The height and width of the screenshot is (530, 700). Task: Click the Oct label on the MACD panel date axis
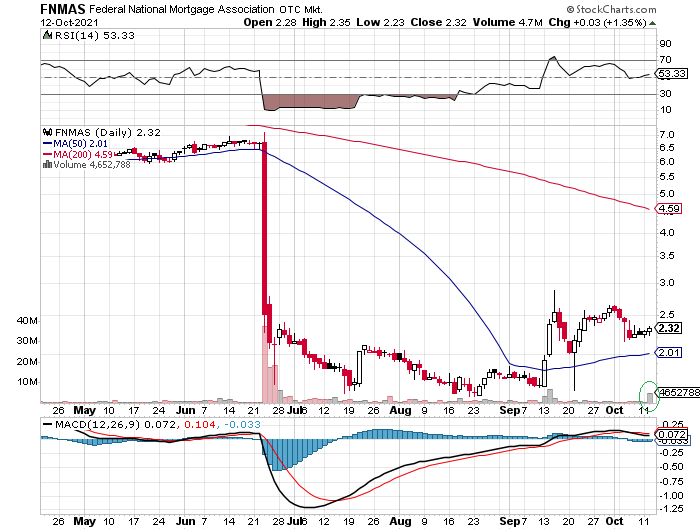614,521
